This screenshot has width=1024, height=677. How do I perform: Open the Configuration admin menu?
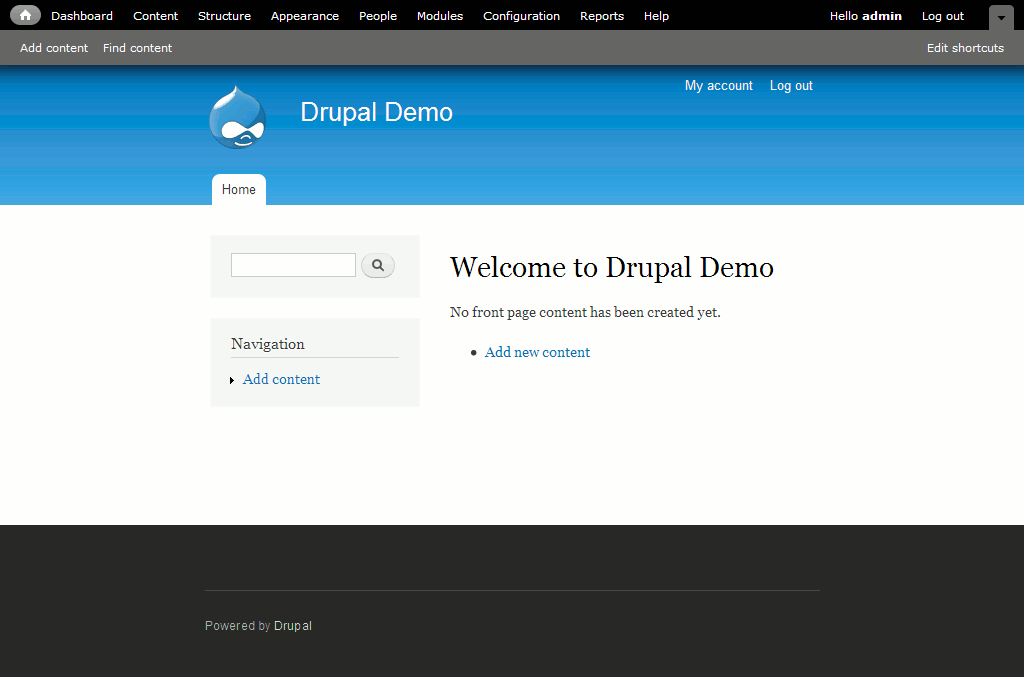(521, 15)
